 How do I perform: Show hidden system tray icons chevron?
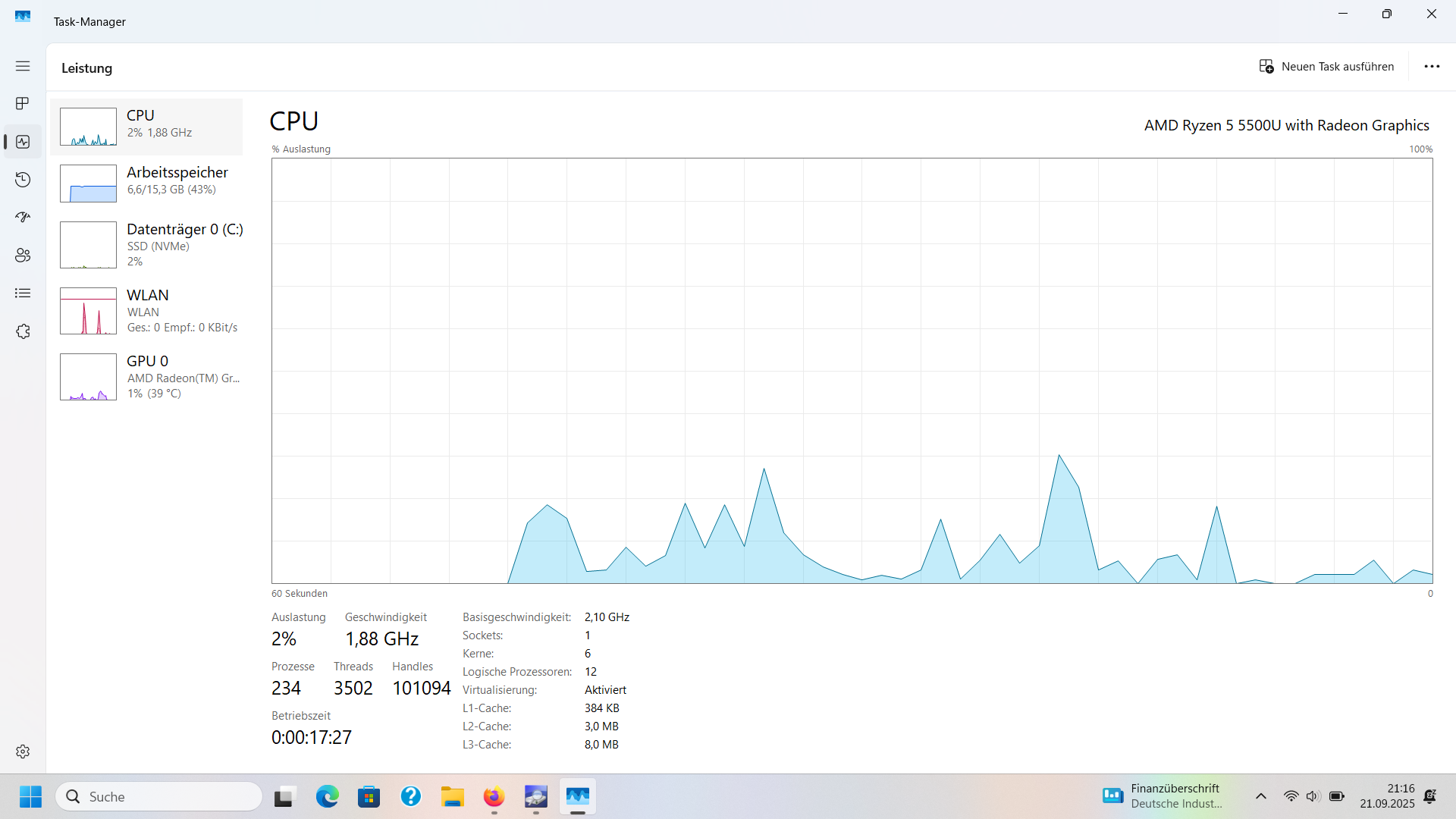pos(1261,796)
